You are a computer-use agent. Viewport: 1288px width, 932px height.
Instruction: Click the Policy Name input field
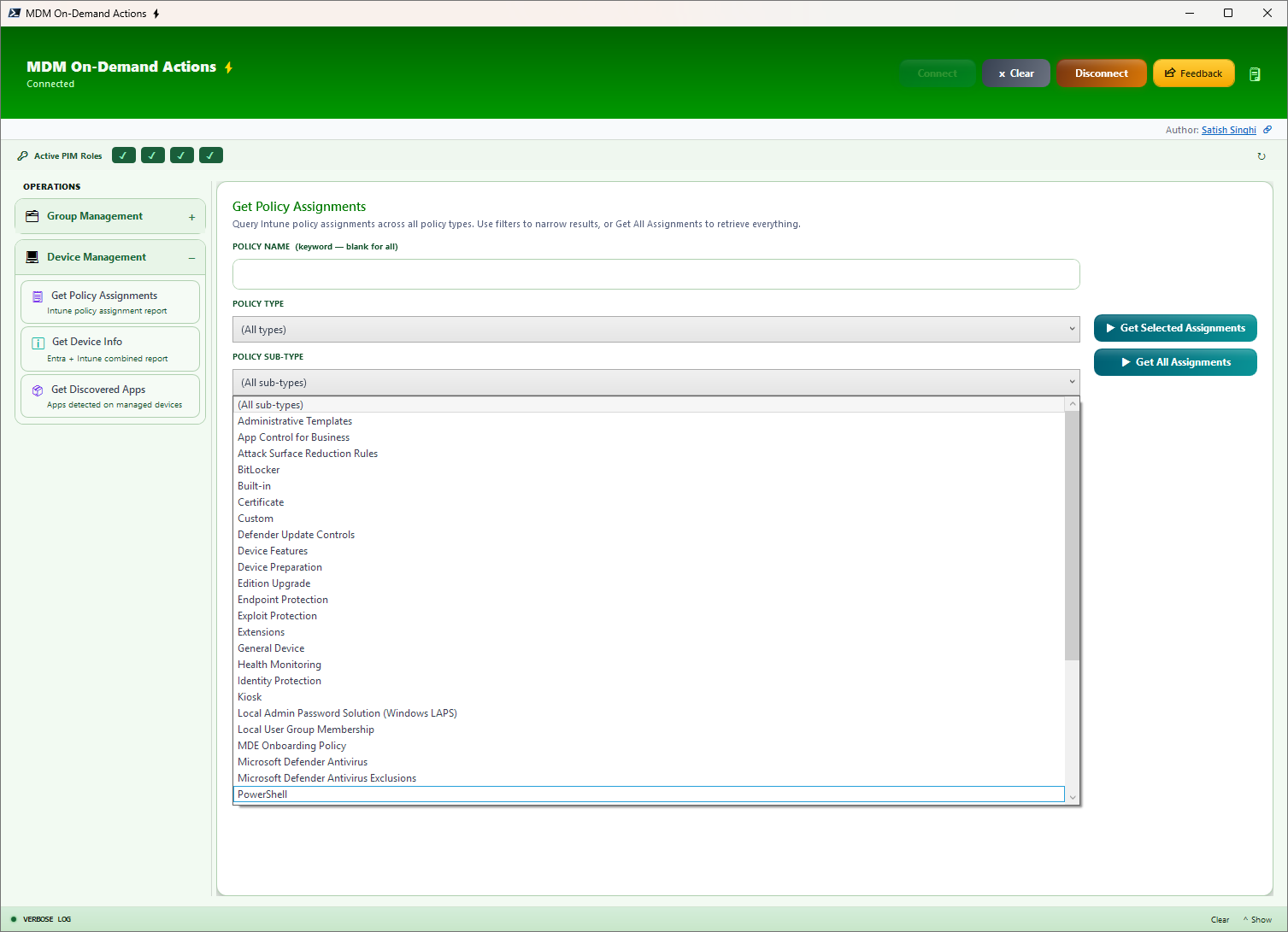click(x=655, y=274)
